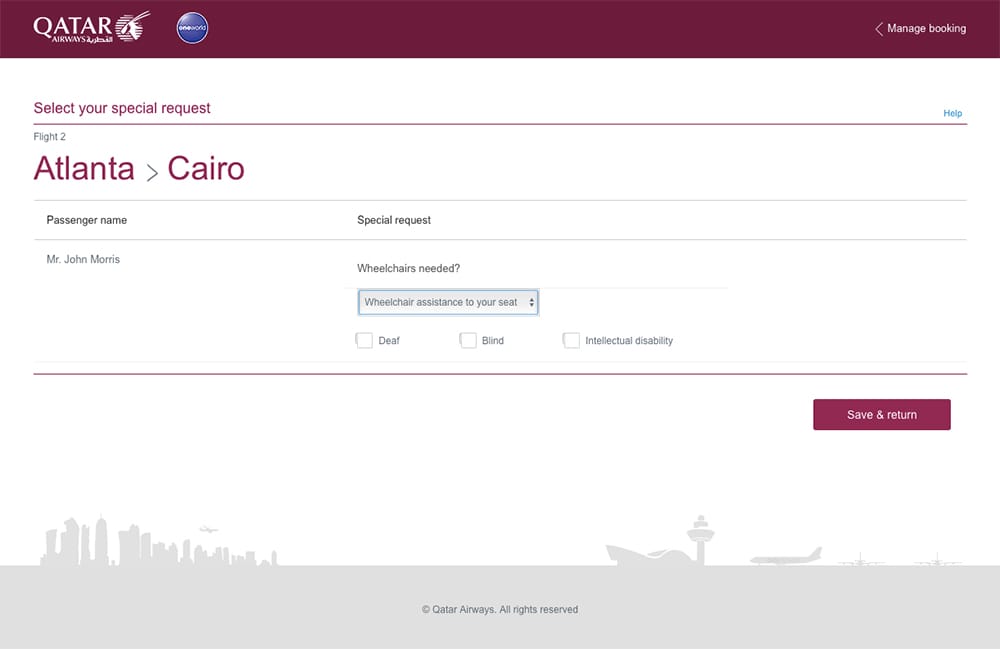Click the Special request column header

point(394,220)
